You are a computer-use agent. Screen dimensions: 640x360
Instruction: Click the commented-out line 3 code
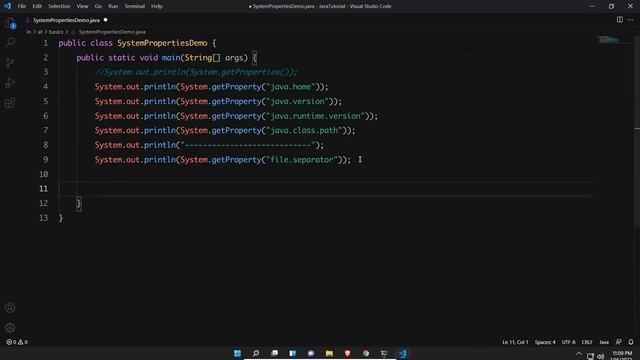pyautogui.click(x=196, y=72)
